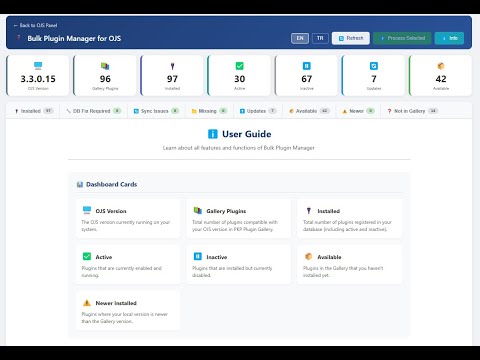The height and width of the screenshot is (360, 480).
Task: Click the plug icon on the Installed stat card
Action: pos(172,66)
